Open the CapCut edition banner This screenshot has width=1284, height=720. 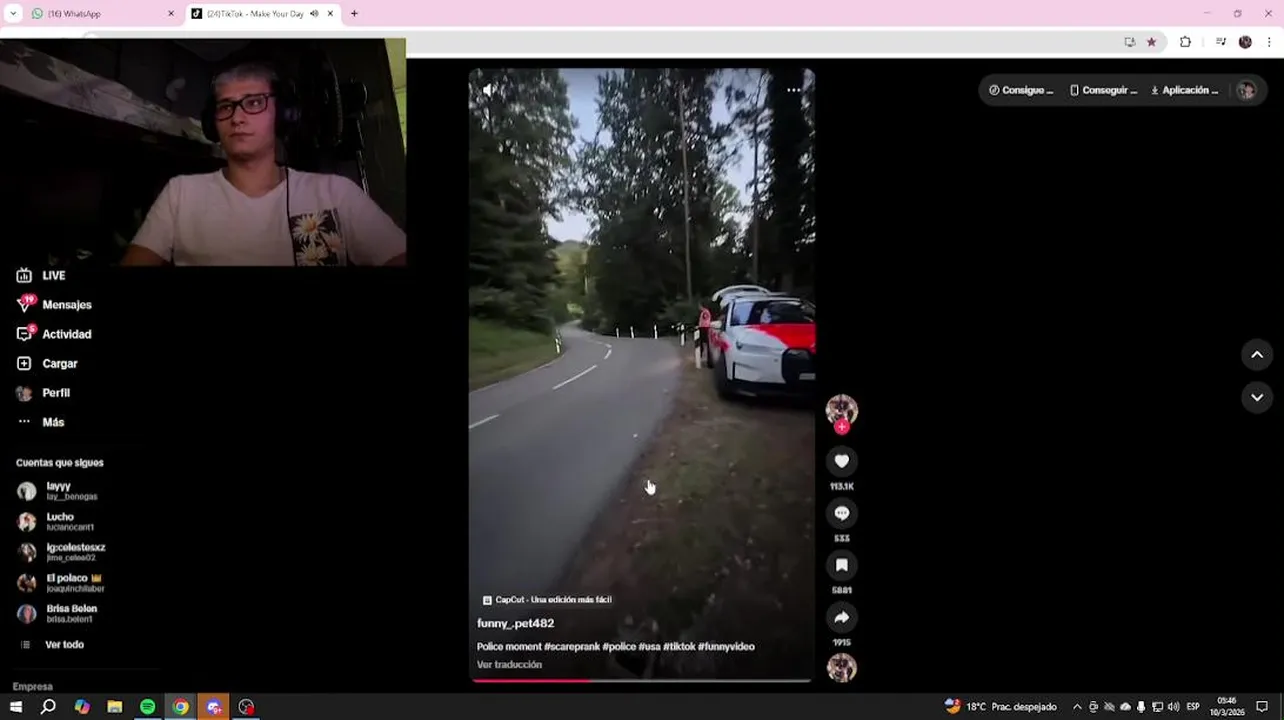click(x=547, y=600)
